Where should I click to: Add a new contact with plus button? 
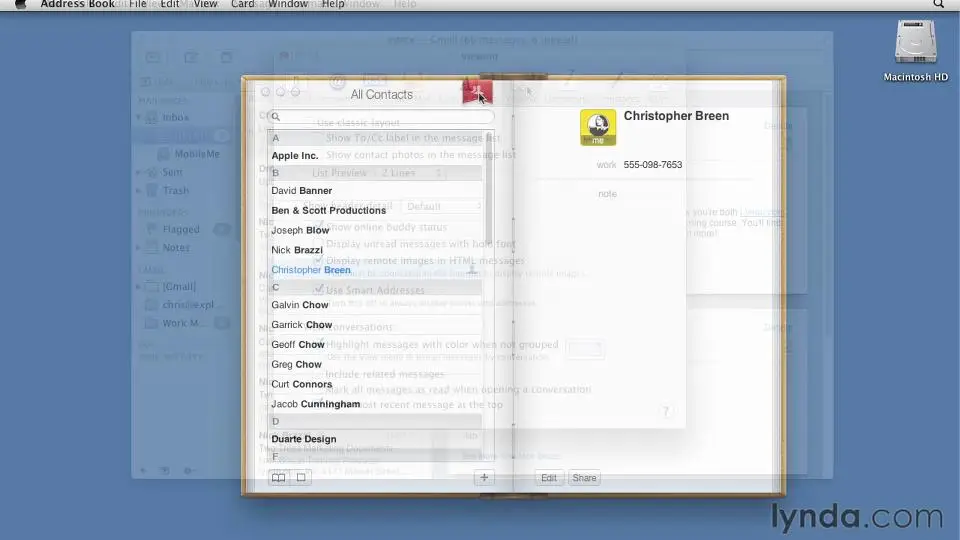point(484,478)
